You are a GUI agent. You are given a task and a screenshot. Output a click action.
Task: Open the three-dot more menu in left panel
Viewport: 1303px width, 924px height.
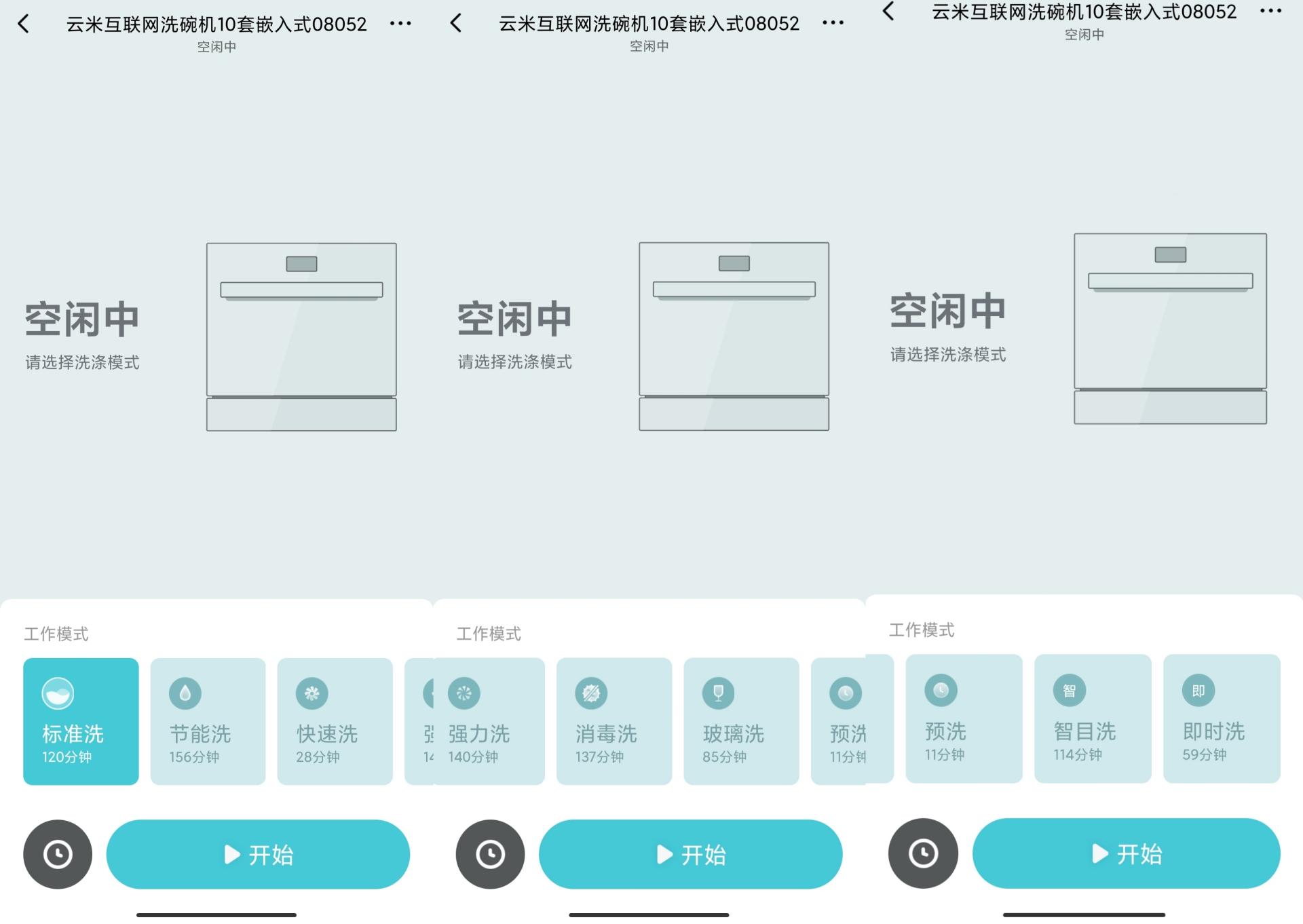click(x=400, y=24)
